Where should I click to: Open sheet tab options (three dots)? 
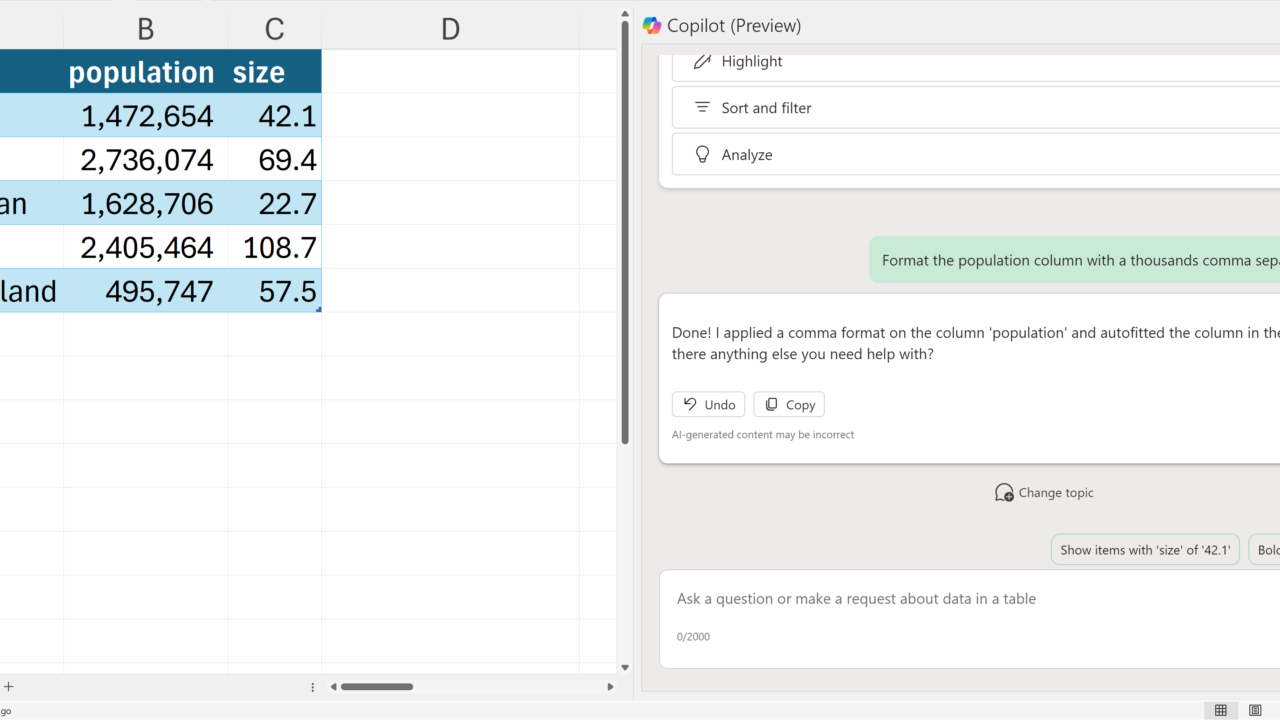click(x=313, y=687)
